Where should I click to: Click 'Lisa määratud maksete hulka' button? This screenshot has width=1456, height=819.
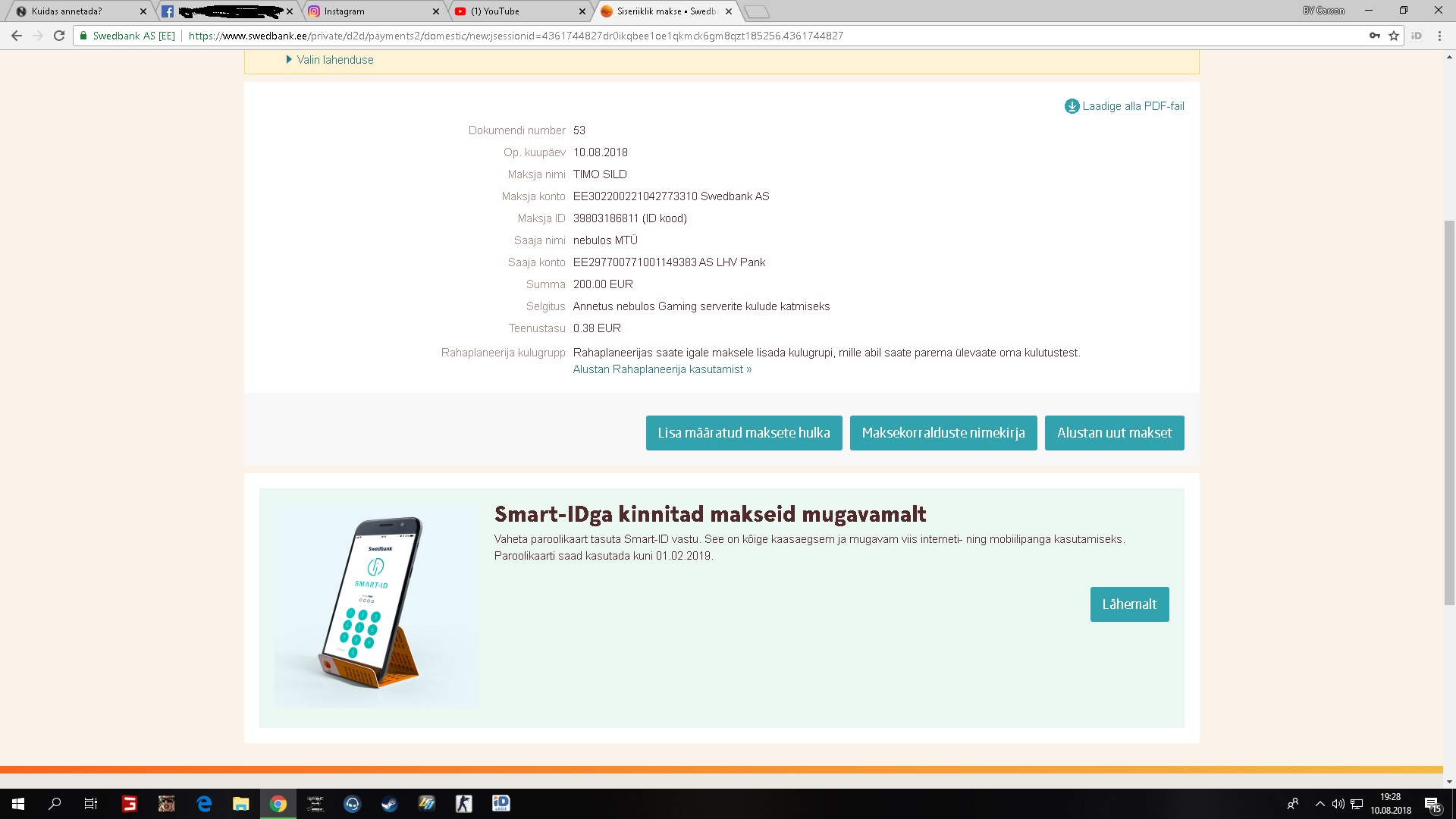[x=744, y=433]
